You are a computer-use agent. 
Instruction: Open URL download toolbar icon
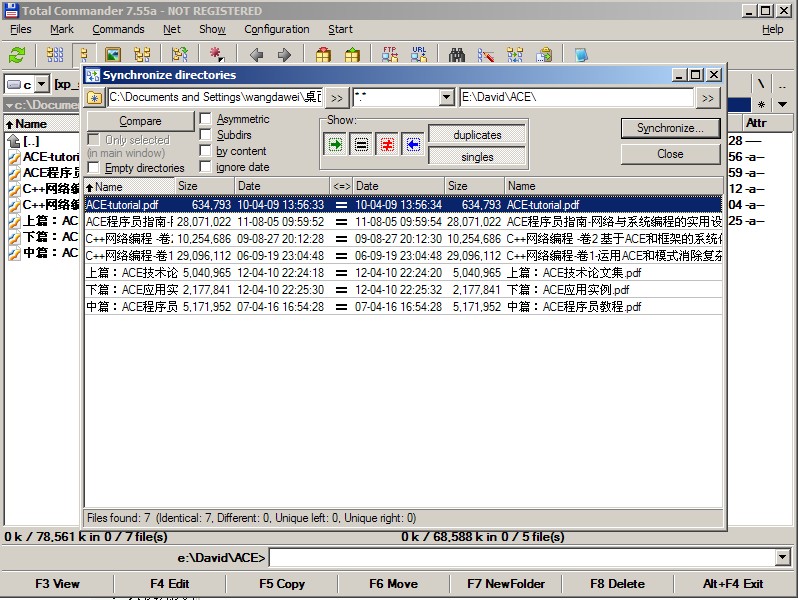pos(419,55)
